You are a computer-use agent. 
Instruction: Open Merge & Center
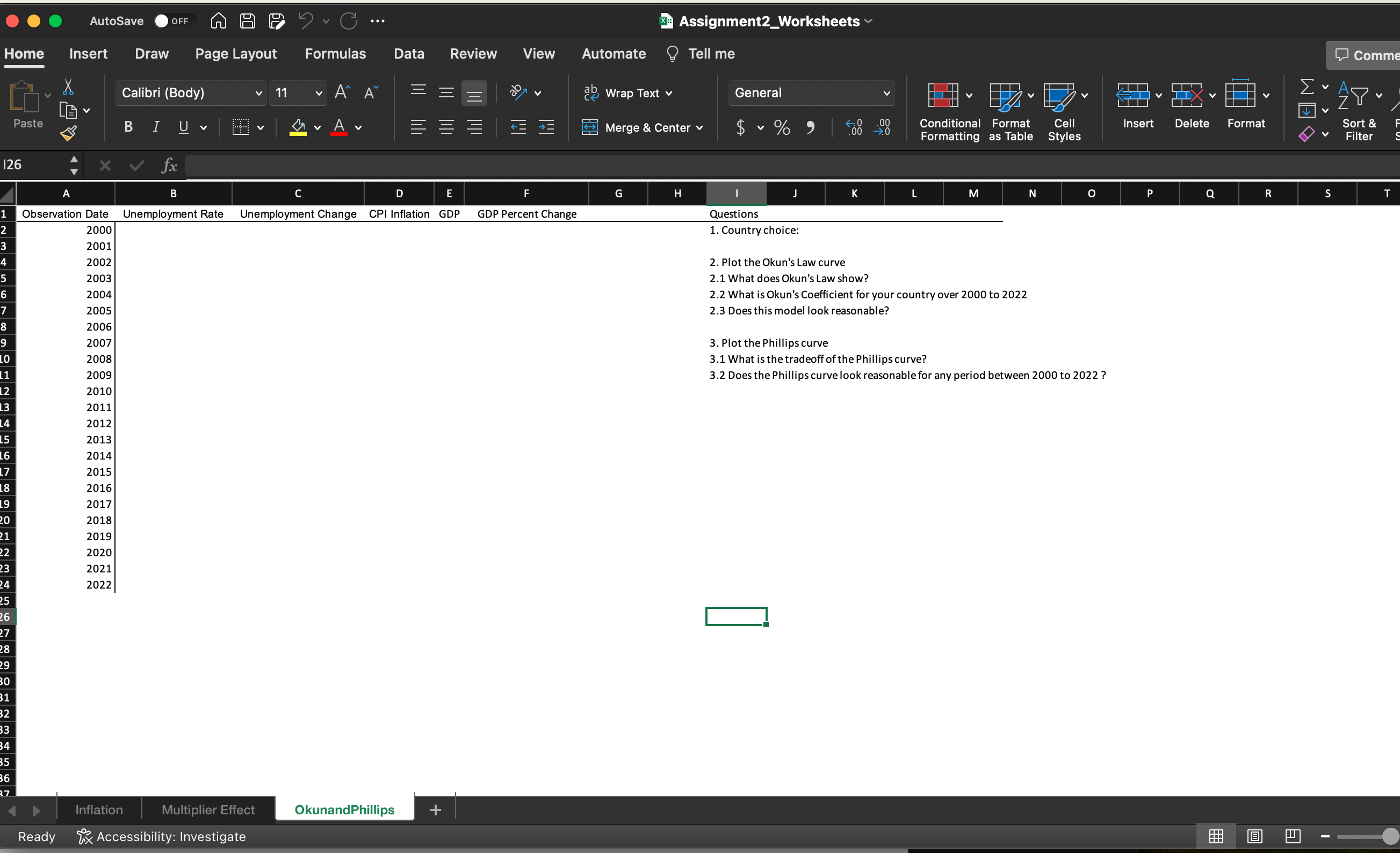click(x=643, y=127)
